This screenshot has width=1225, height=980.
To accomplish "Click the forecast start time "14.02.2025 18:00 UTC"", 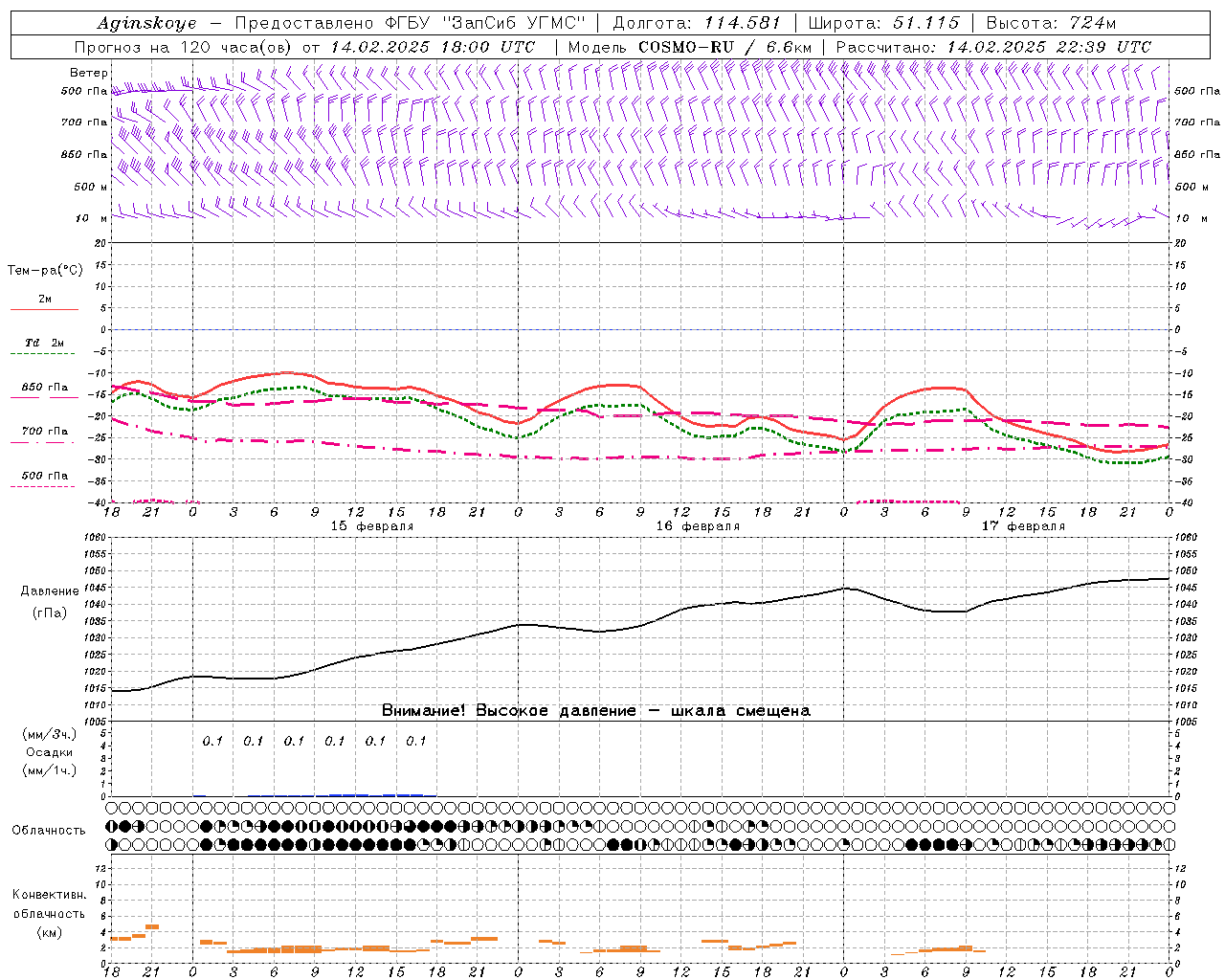I will (433, 47).
